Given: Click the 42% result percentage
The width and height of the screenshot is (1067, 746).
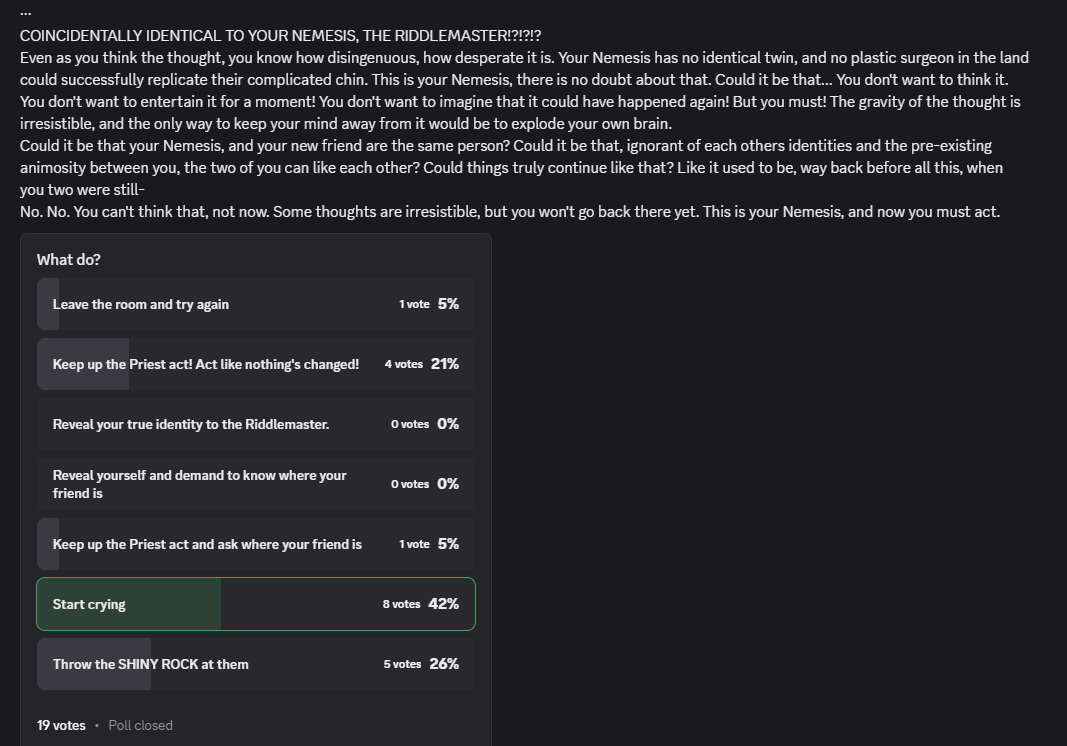Looking at the screenshot, I should coord(444,604).
